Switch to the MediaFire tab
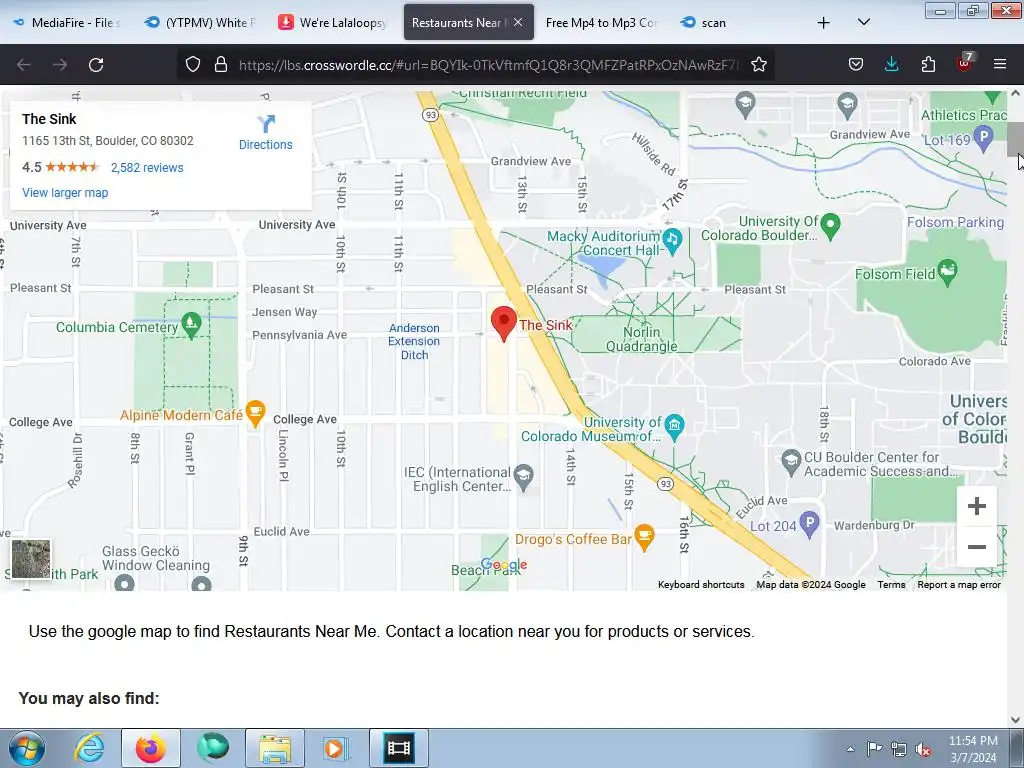1024x768 pixels. 69,23
